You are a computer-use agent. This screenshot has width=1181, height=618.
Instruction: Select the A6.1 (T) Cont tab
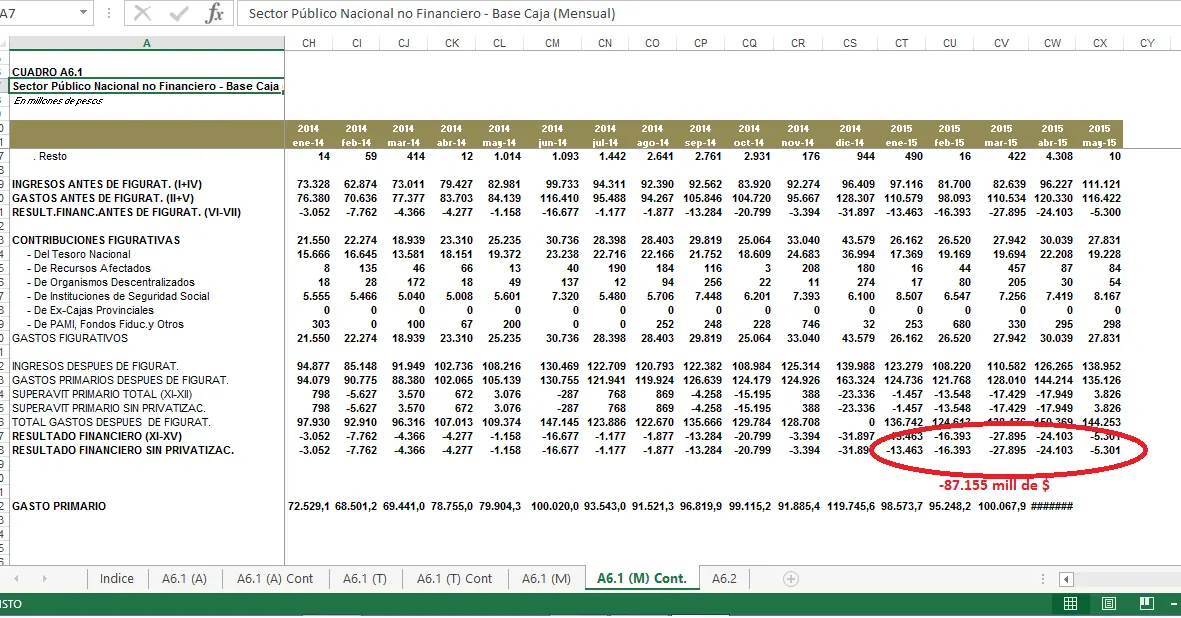pyautogui.click(x=456, y=578)
